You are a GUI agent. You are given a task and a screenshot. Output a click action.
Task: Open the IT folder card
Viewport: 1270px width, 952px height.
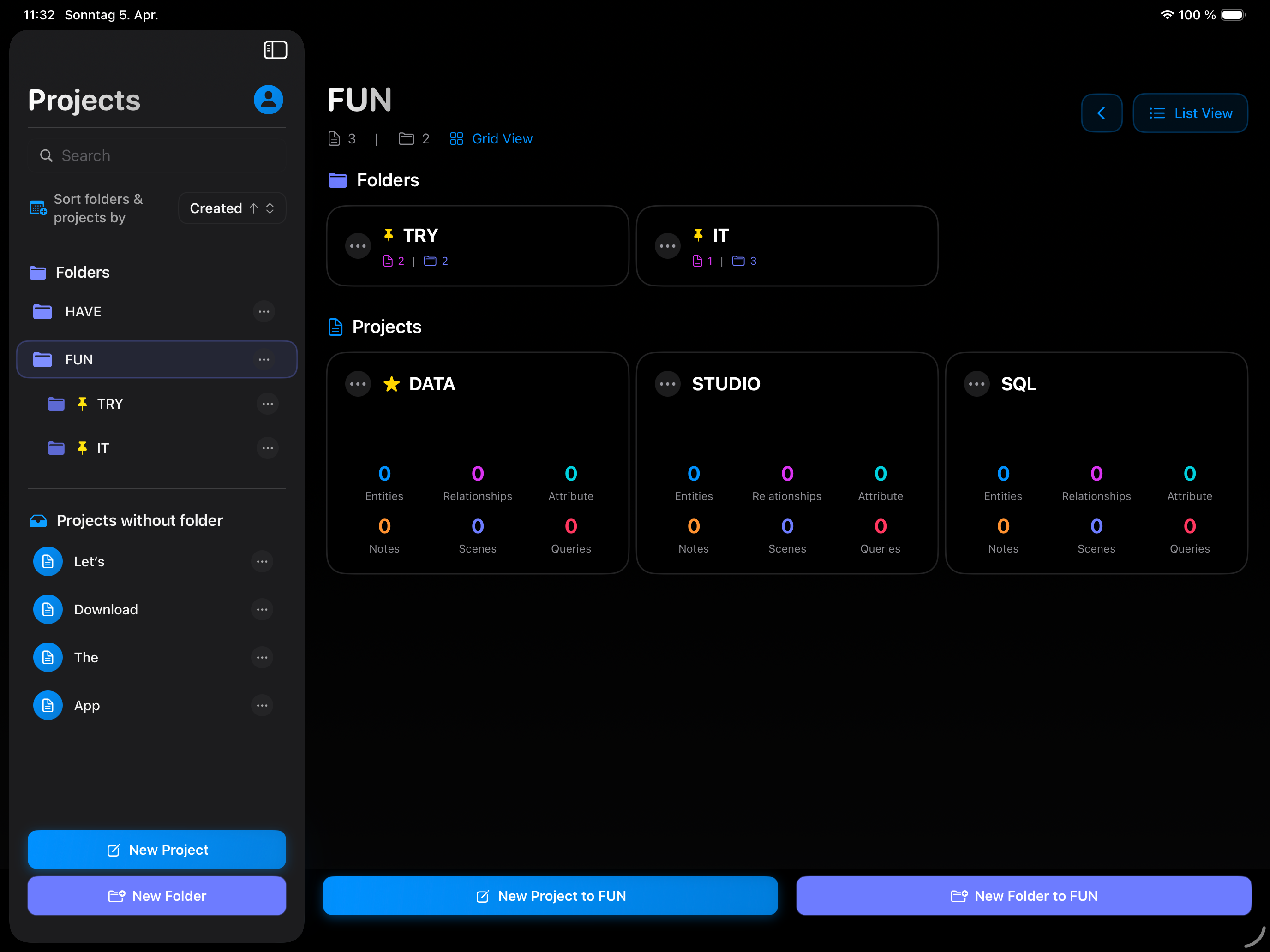click(787, 246)
